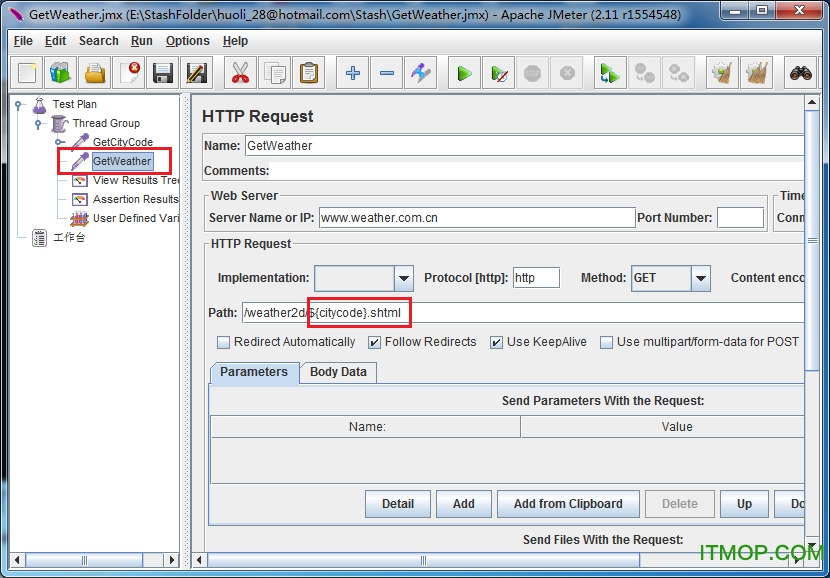Toggle the Use KeepAlive checkbox

point(496,342)
